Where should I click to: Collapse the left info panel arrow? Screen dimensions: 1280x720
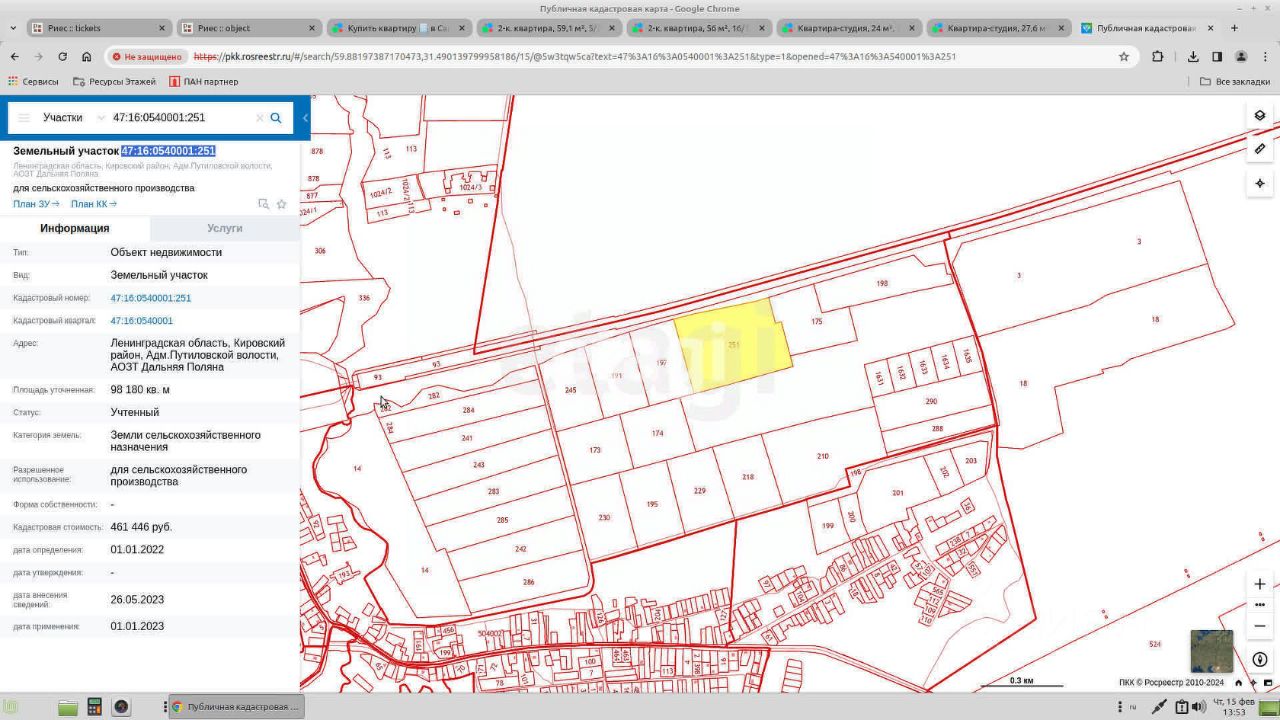[x=305, y=118]
